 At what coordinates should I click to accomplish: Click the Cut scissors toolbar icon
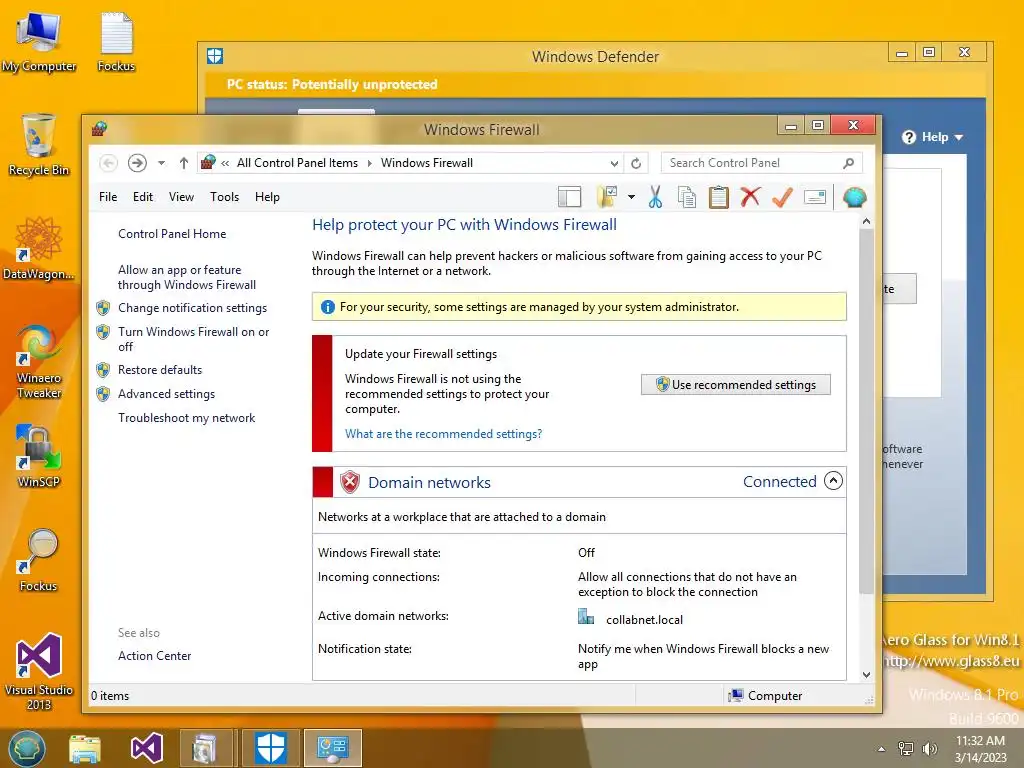655,197
